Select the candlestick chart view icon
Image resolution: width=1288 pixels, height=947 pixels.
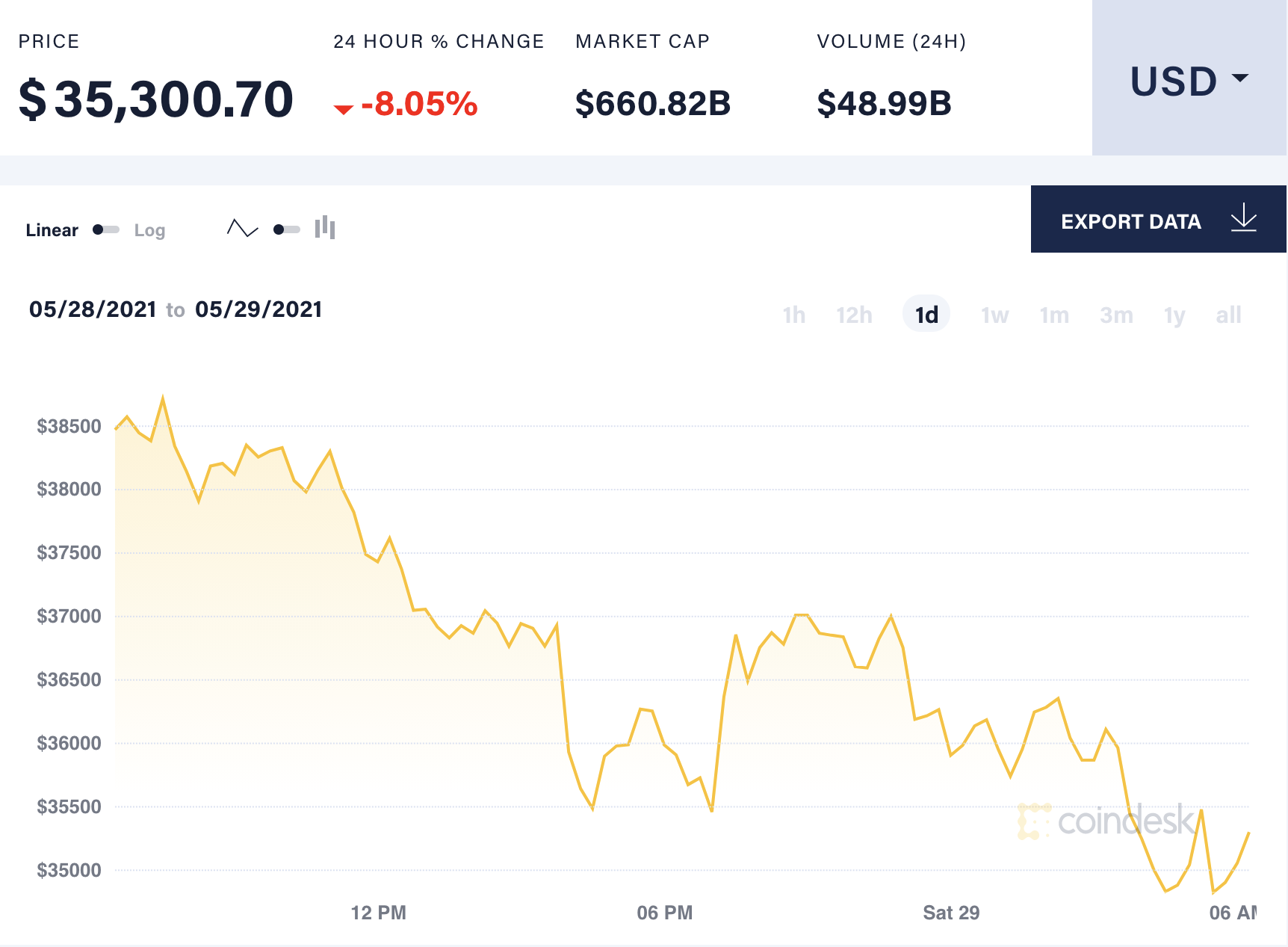point(324,228)
